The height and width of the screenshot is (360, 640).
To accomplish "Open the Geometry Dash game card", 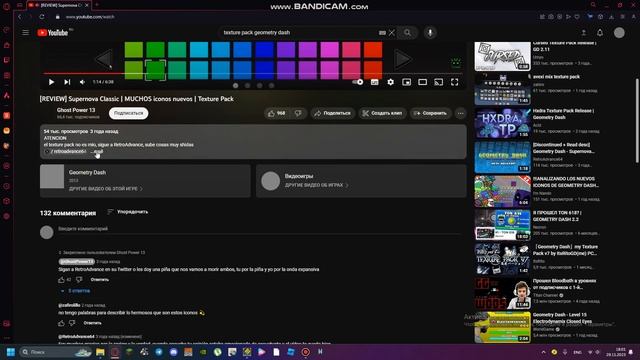I will pos(145,181).
